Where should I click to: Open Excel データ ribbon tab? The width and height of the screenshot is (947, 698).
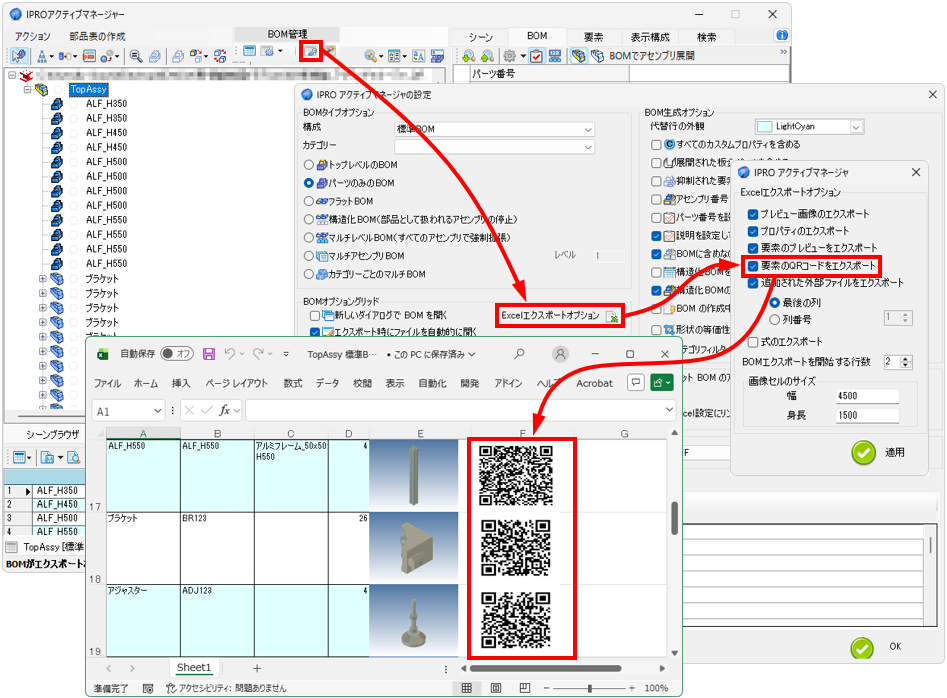pyautogui.click(x=327, y=383)
